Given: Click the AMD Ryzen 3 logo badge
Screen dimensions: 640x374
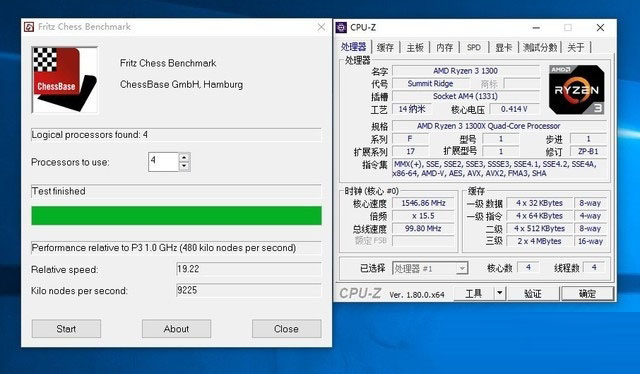Looking at the screenshot, I should click(576, 89).
